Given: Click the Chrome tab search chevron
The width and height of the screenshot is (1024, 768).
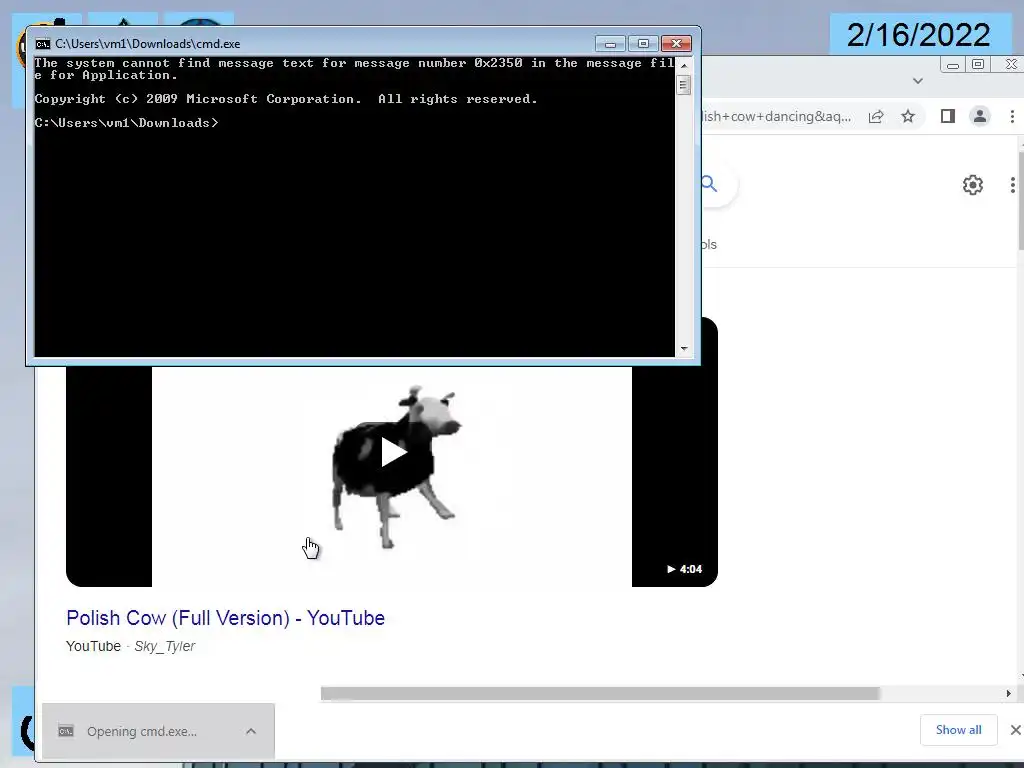Looking at the screenshot, I should [918, 81].
